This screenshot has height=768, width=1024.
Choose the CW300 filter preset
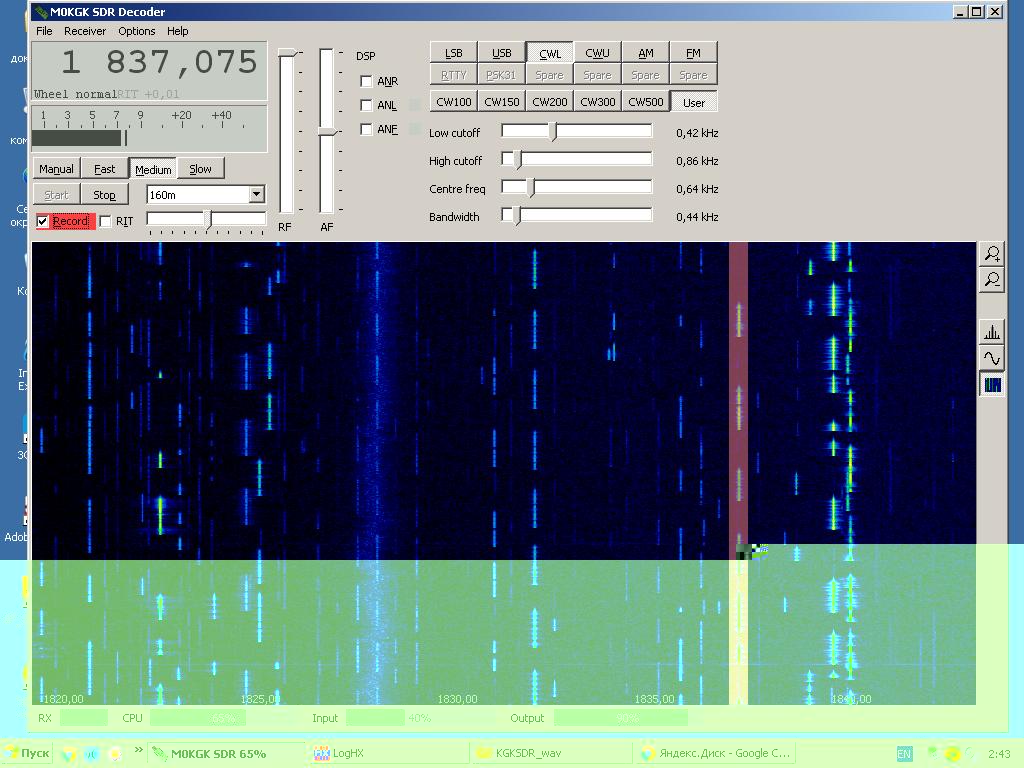(597, 102)
